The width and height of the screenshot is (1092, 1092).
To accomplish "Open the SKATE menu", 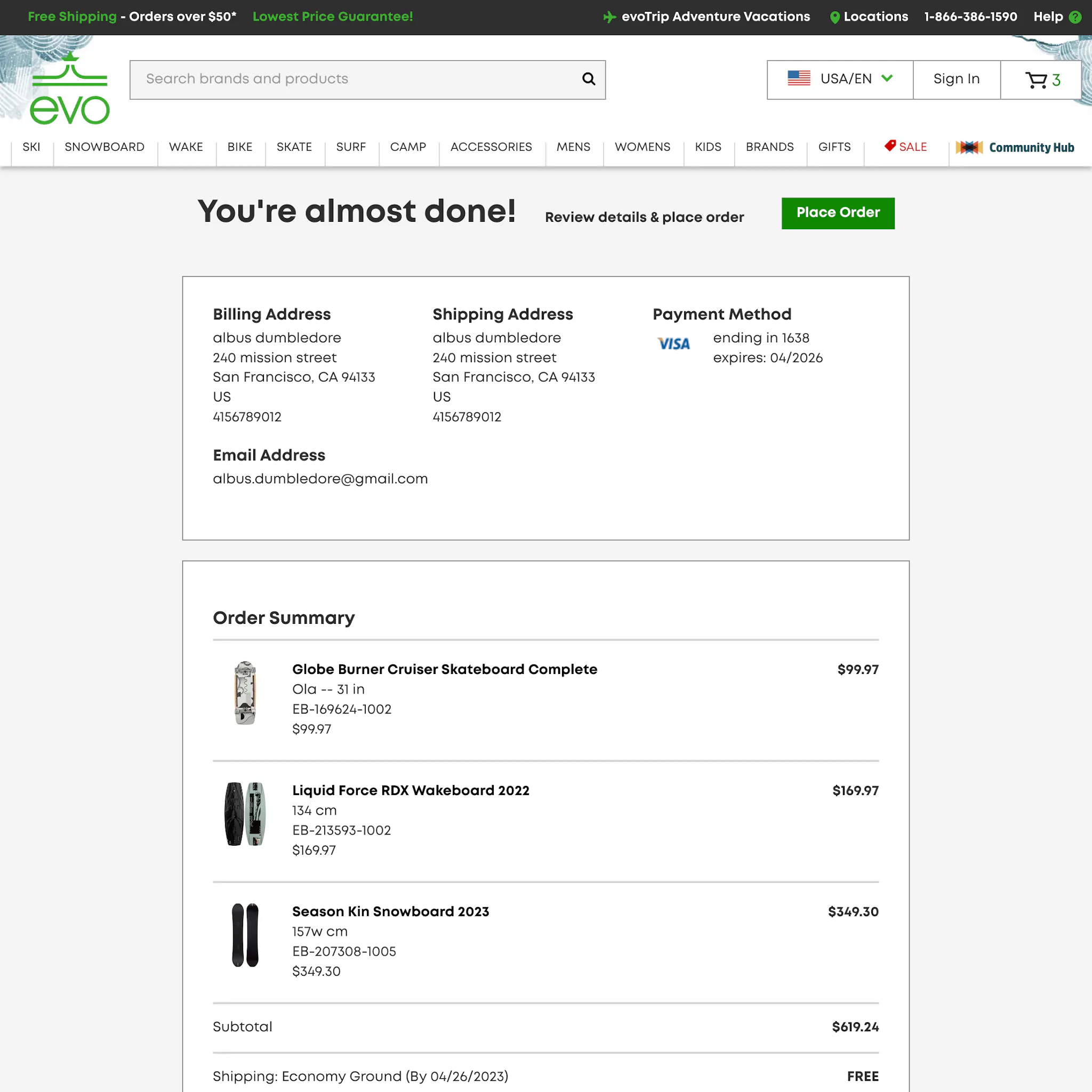I will [x=294, y=147].
